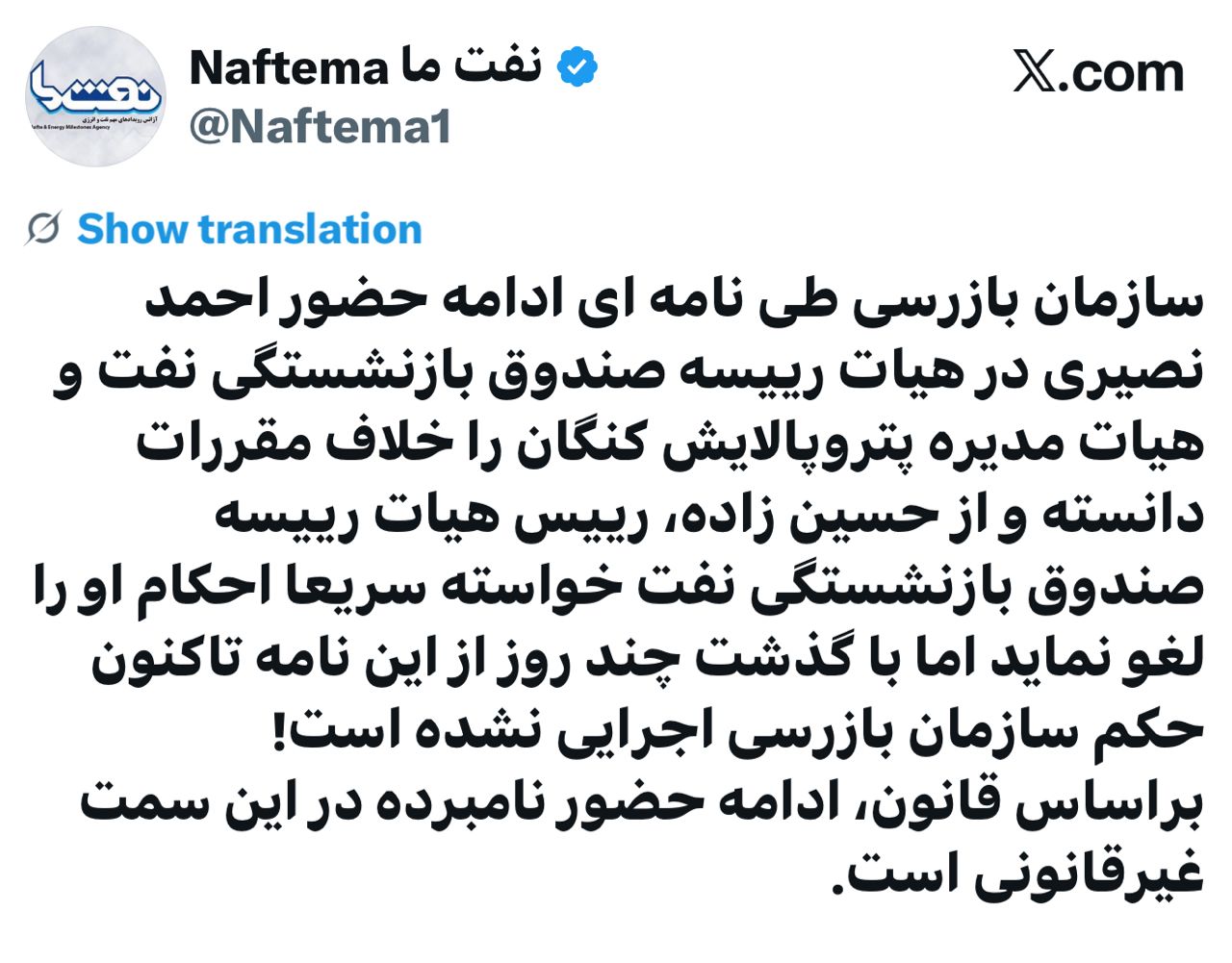Open the @Naftema1 handle

pyautogui.click(x=321, y=127)
